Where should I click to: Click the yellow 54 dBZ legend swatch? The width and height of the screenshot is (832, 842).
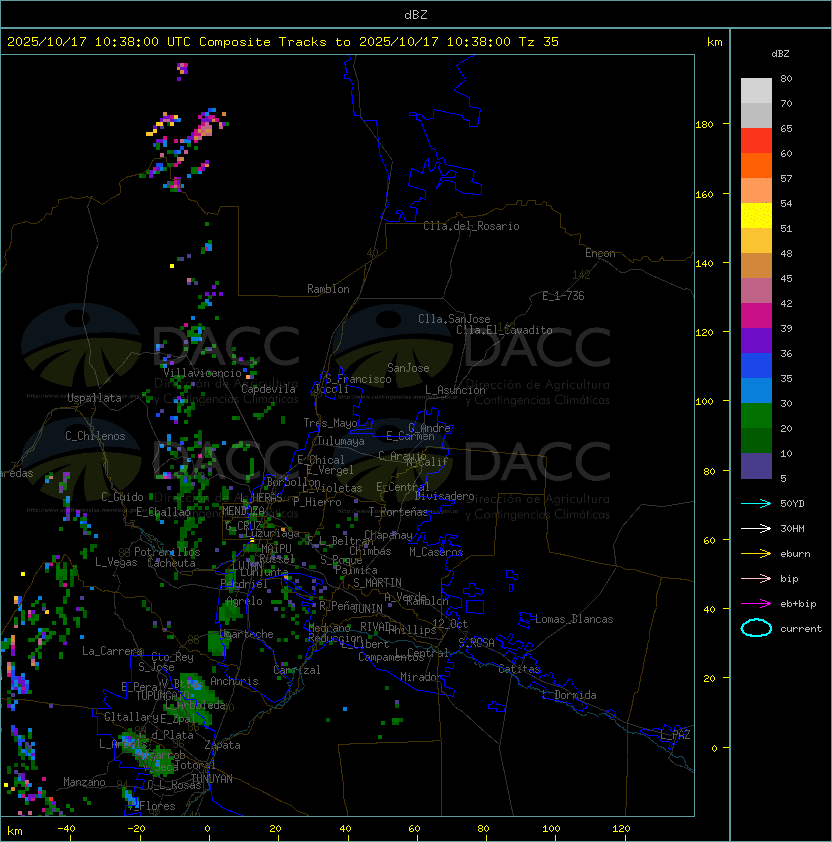click(756, 215)
